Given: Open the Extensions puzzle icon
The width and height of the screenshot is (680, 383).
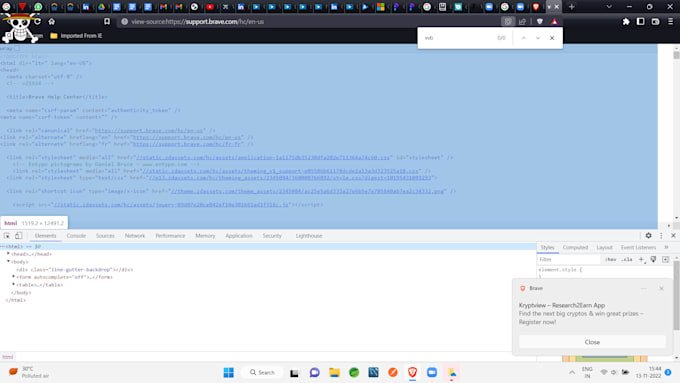Looking at the screenshot, I should [x=626, y=21].
